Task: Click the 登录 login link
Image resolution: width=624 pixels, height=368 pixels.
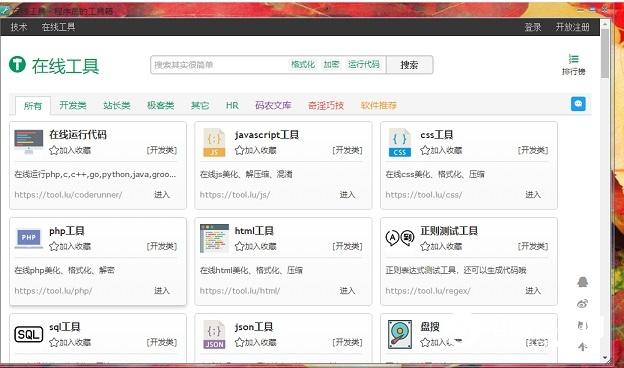Action: point(533,27)
